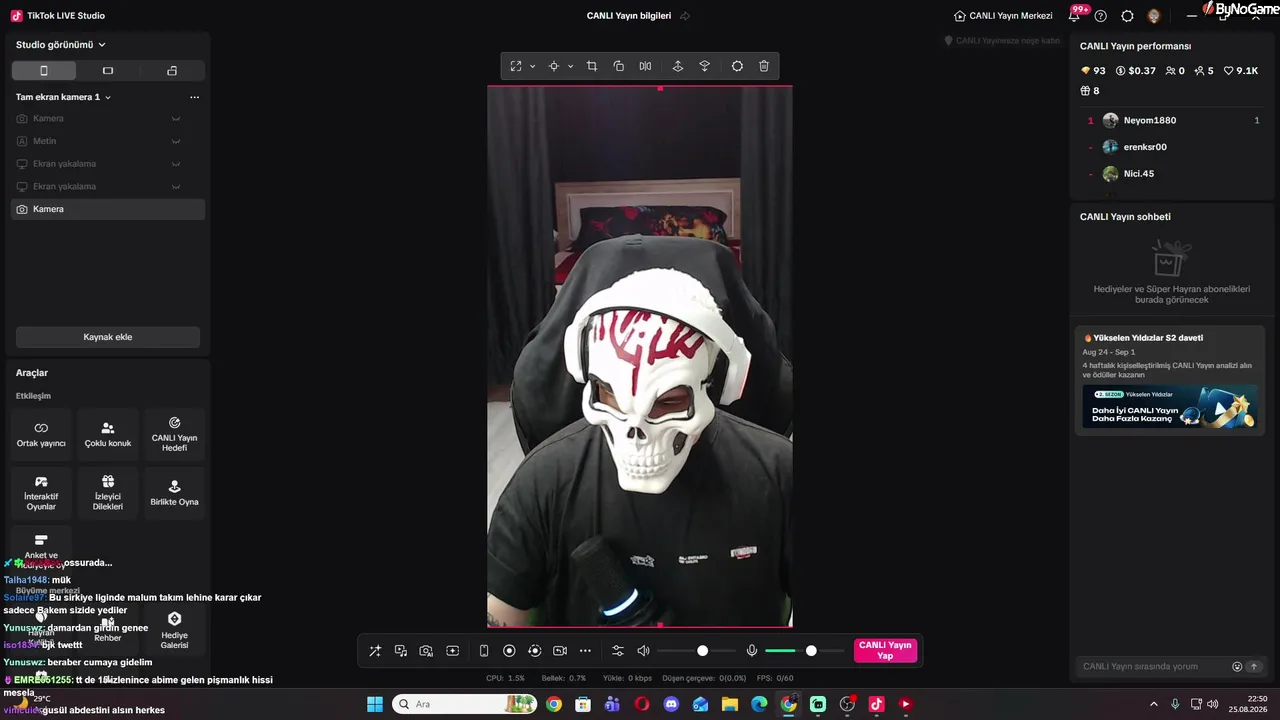Screen dimensions: 1280x720
Task: Select the Crop tool in the preview toolbar
Action: 592,66
